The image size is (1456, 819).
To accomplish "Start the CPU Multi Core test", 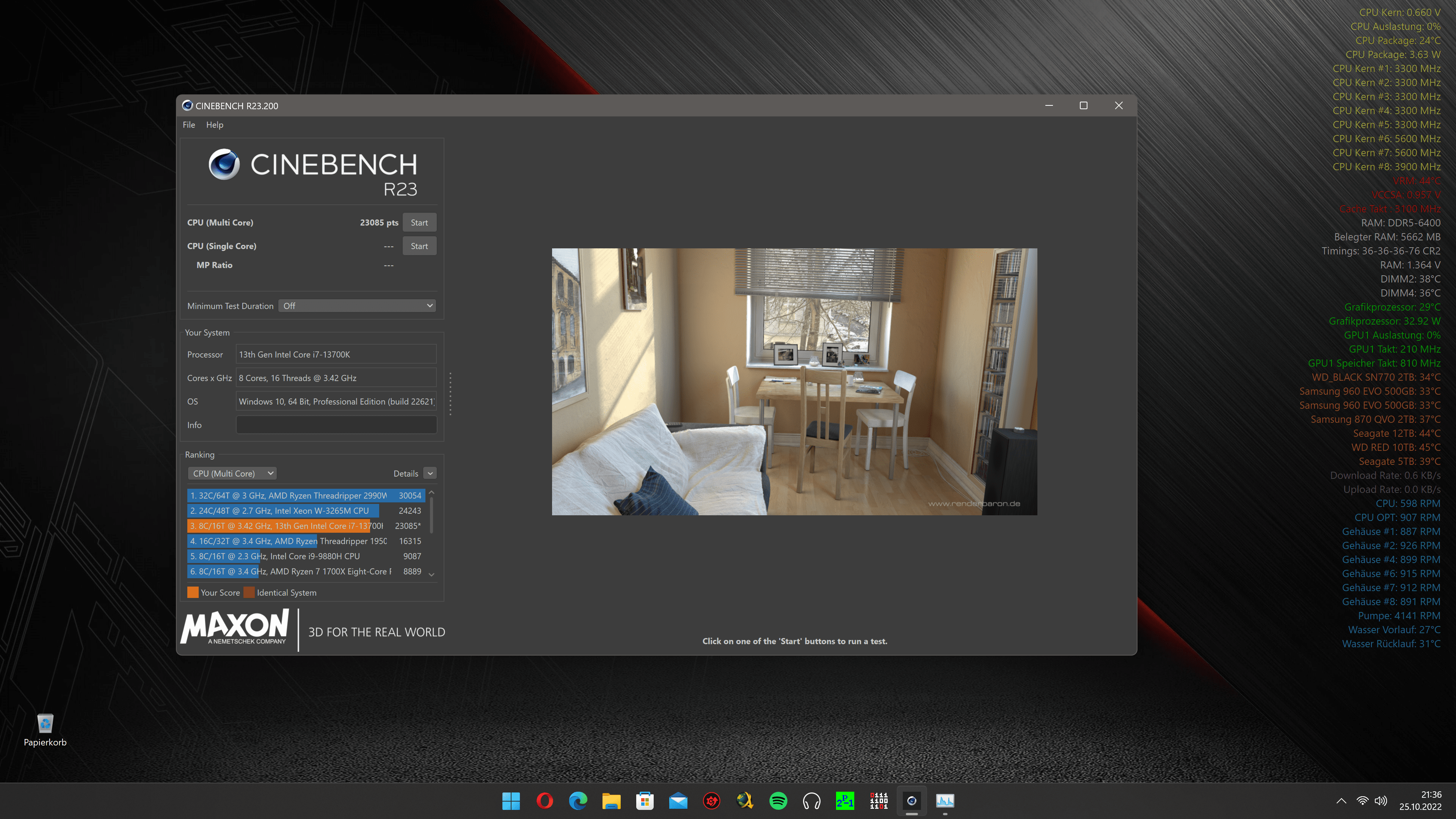I will coord(419,223).
